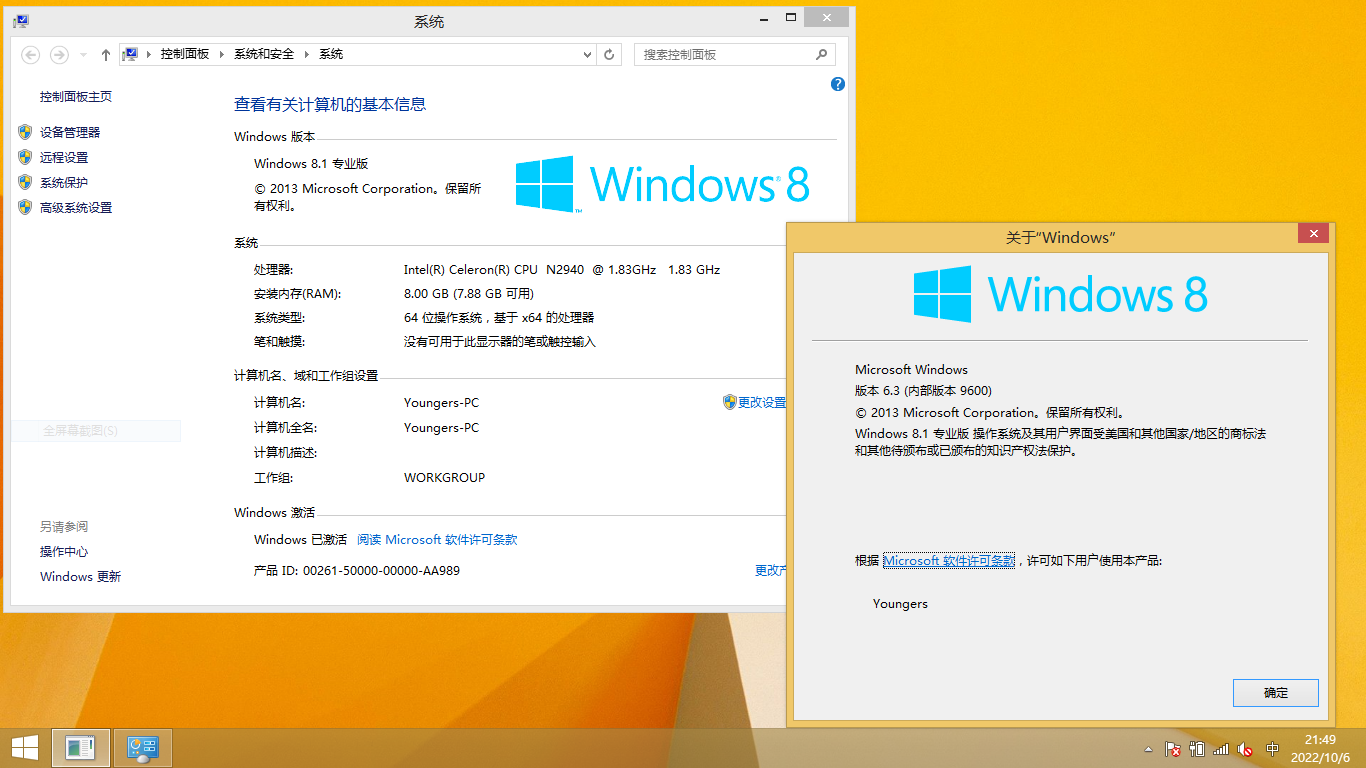Click the Windows 8 logo in About dialog
The width and height of the screenshot is (1366, 768).
pyautogui.click(x=1060, y=294)
